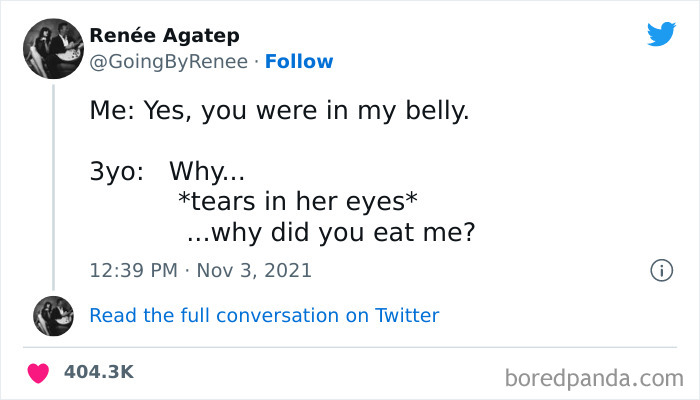Click the 12:39 PM time in the timestamp
The height and width of the screenshot is (400, 700).
[x=134, y=270]
